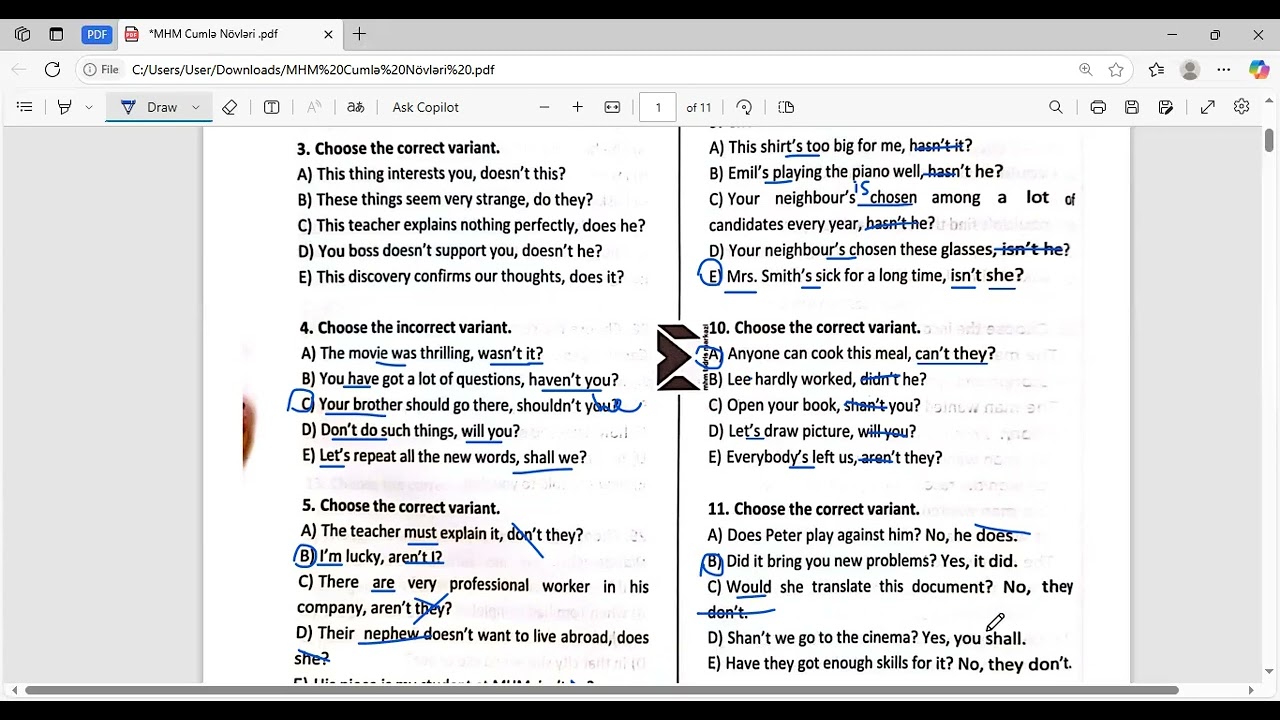Viewport: 1280px width, 720px height.
Task: Open the user profile menu
Action: (1190, 70)
